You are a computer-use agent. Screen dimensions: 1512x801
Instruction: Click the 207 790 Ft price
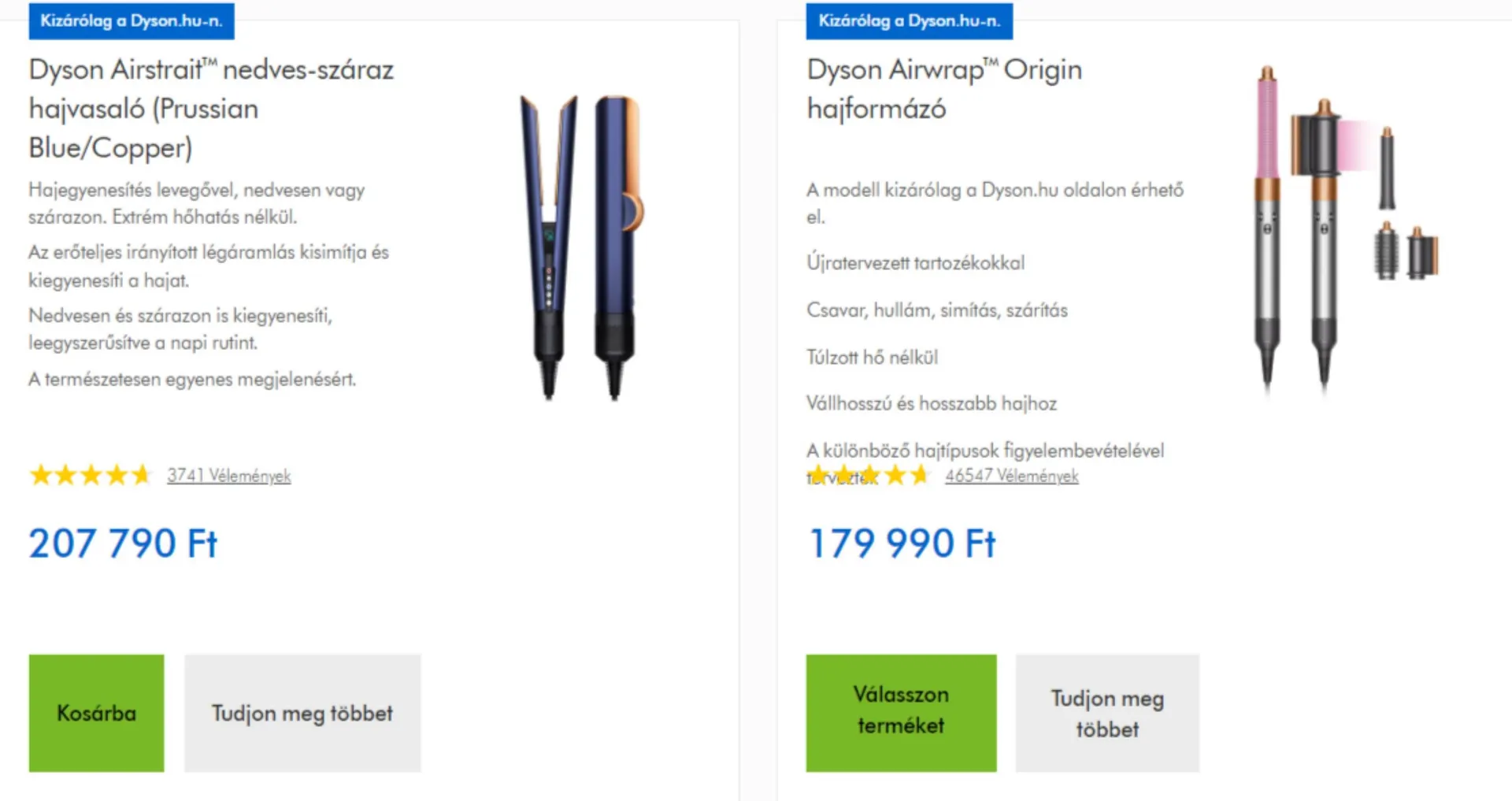pos(123,543)
